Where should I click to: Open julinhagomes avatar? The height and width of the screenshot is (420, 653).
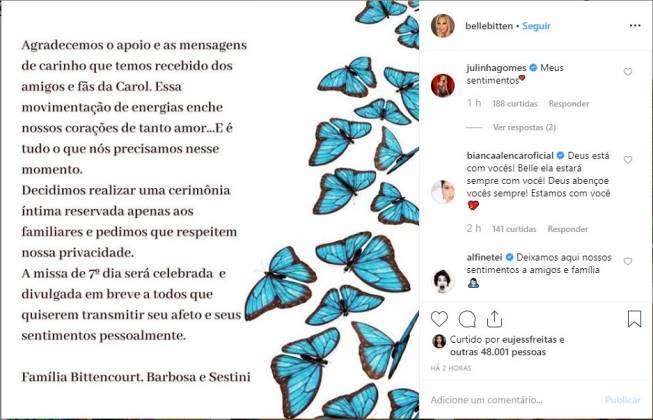pos(443,85)
